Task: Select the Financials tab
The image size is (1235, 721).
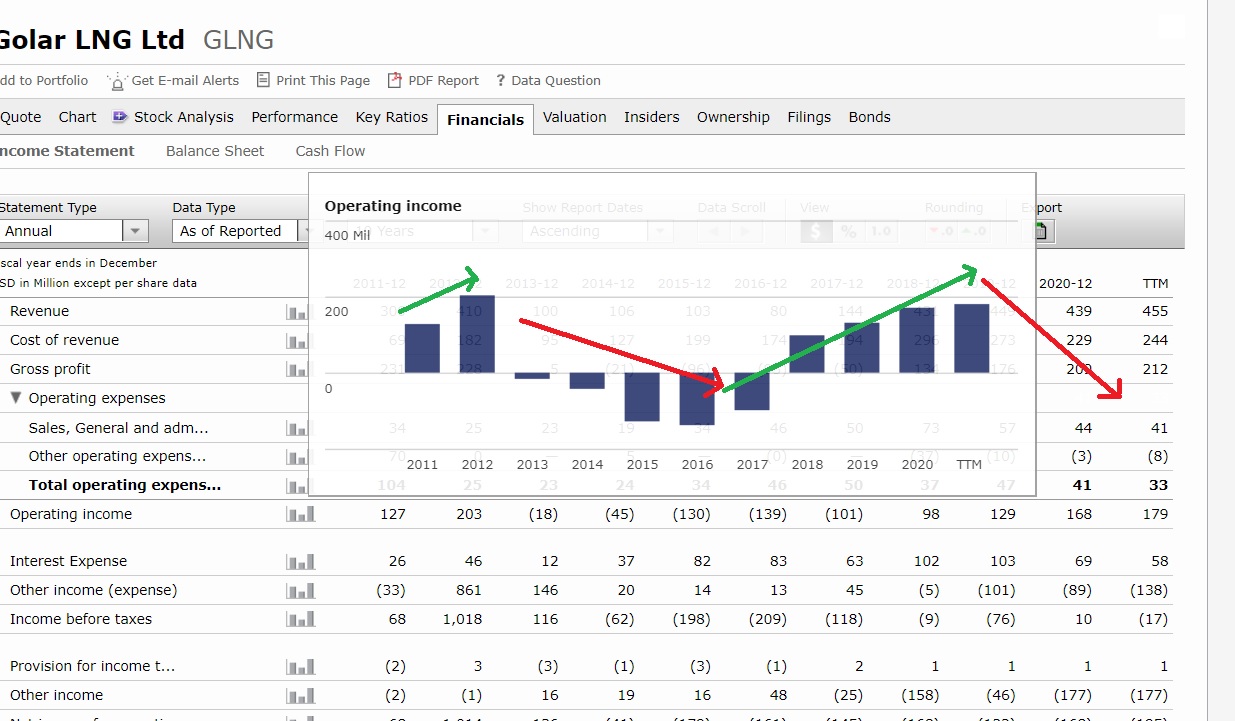Action: pos(485,119)
